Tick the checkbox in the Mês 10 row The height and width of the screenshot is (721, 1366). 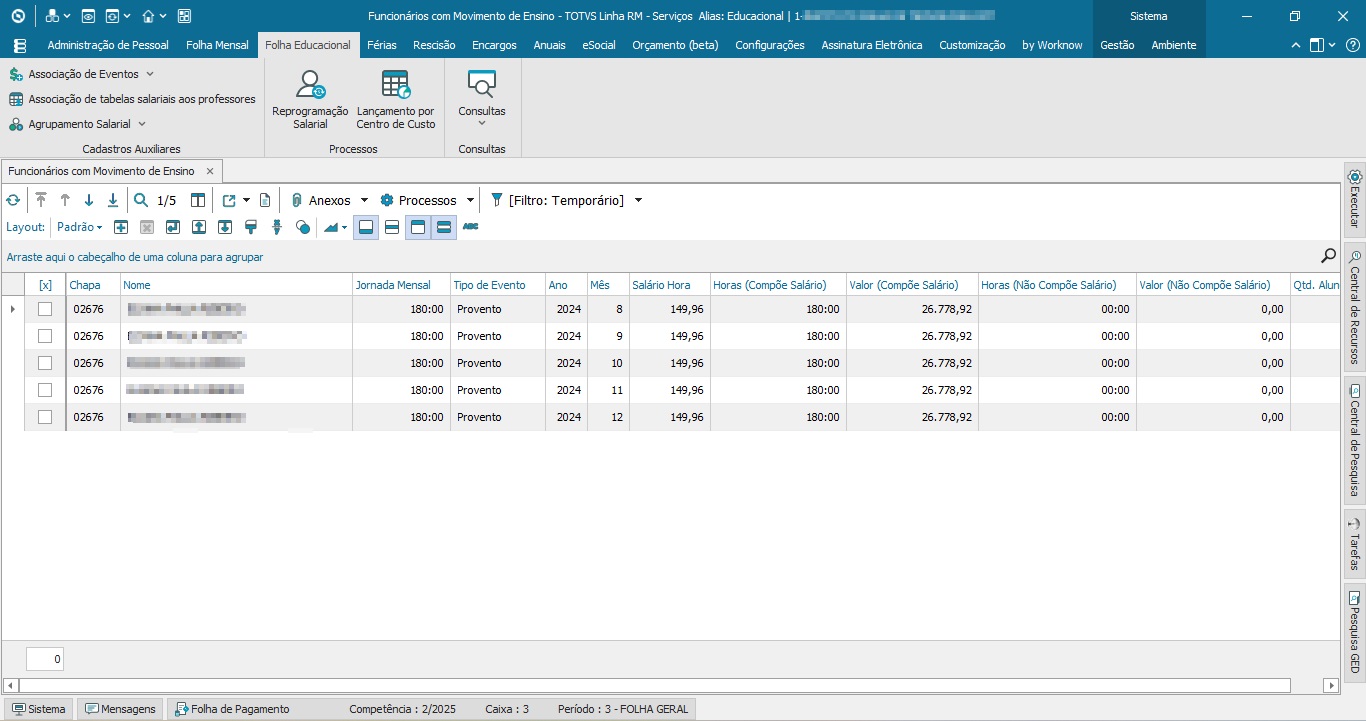(x=45, y=363)
